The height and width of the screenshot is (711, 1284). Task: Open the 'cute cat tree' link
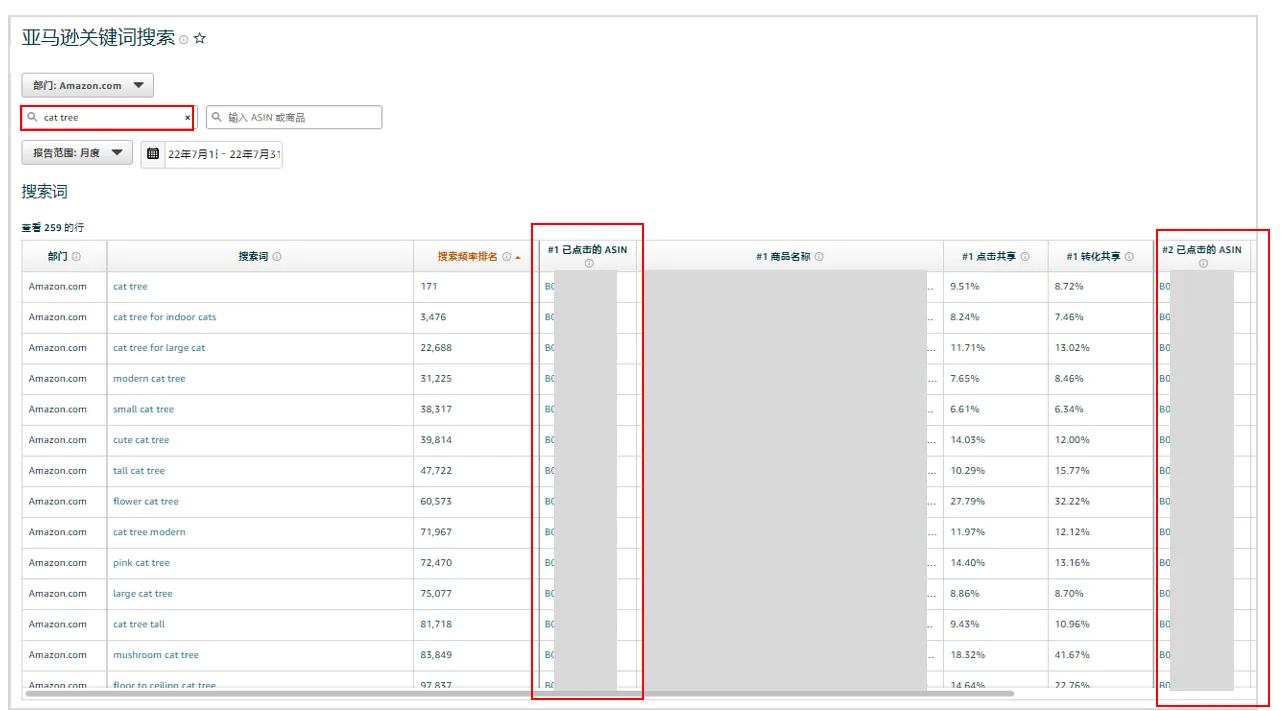click(141, 440)
